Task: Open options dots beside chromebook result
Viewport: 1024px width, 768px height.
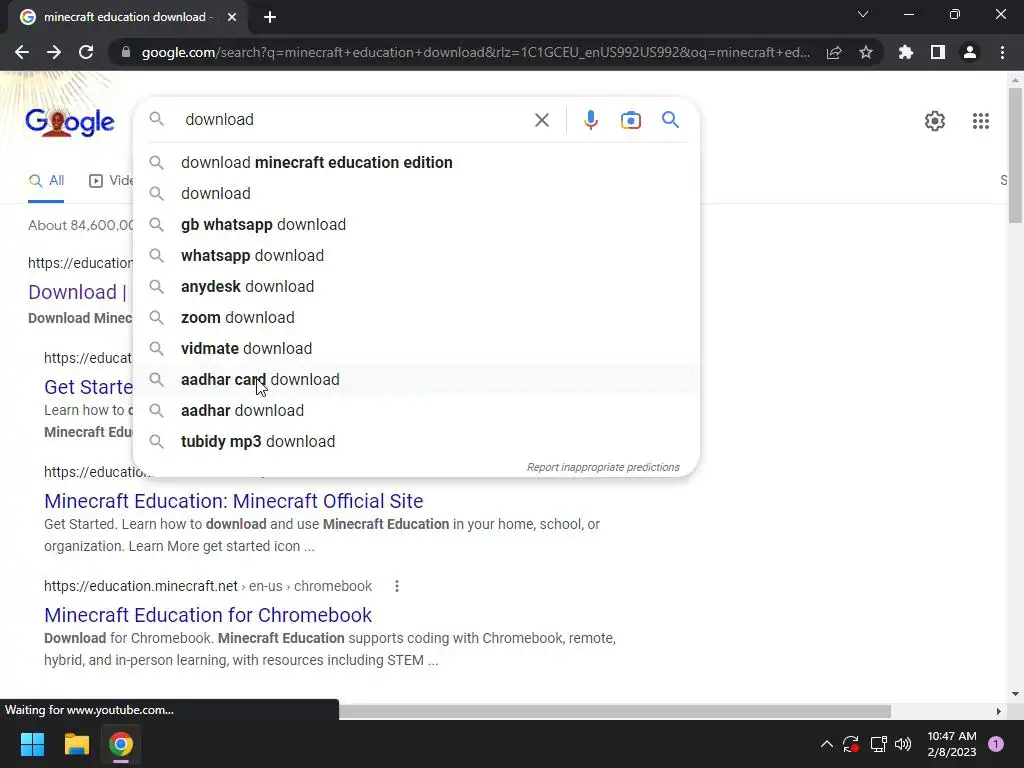Action: coord(396,586)
